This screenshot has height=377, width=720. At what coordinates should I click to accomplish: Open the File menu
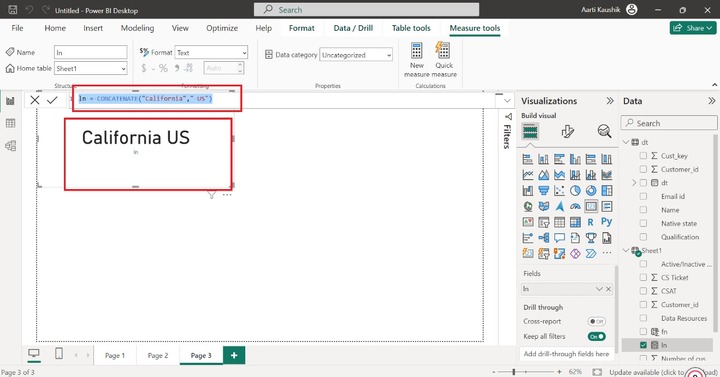[x=17, y=28]
